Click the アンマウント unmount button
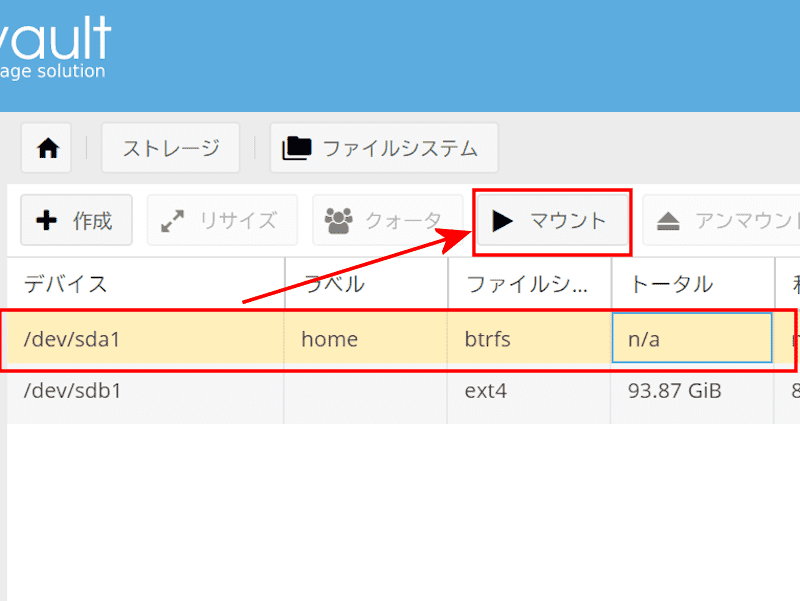Screen dimensions: 800x601 click(x=721, y=220)
